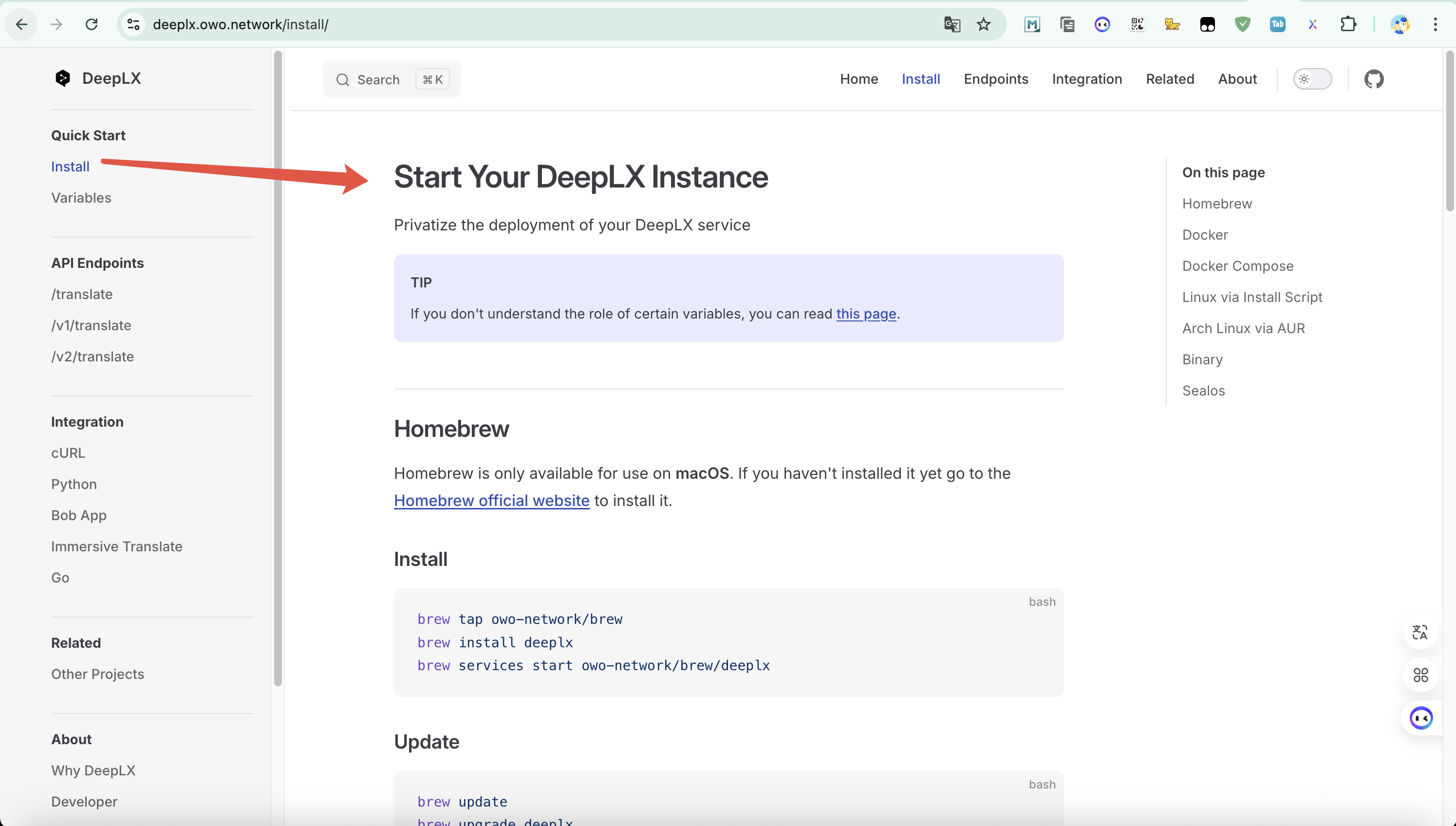Click the Google Translate icon in address bar
Image resolution: width=1456 pixels, height=826 pixels.
click(x=952, y=24)
